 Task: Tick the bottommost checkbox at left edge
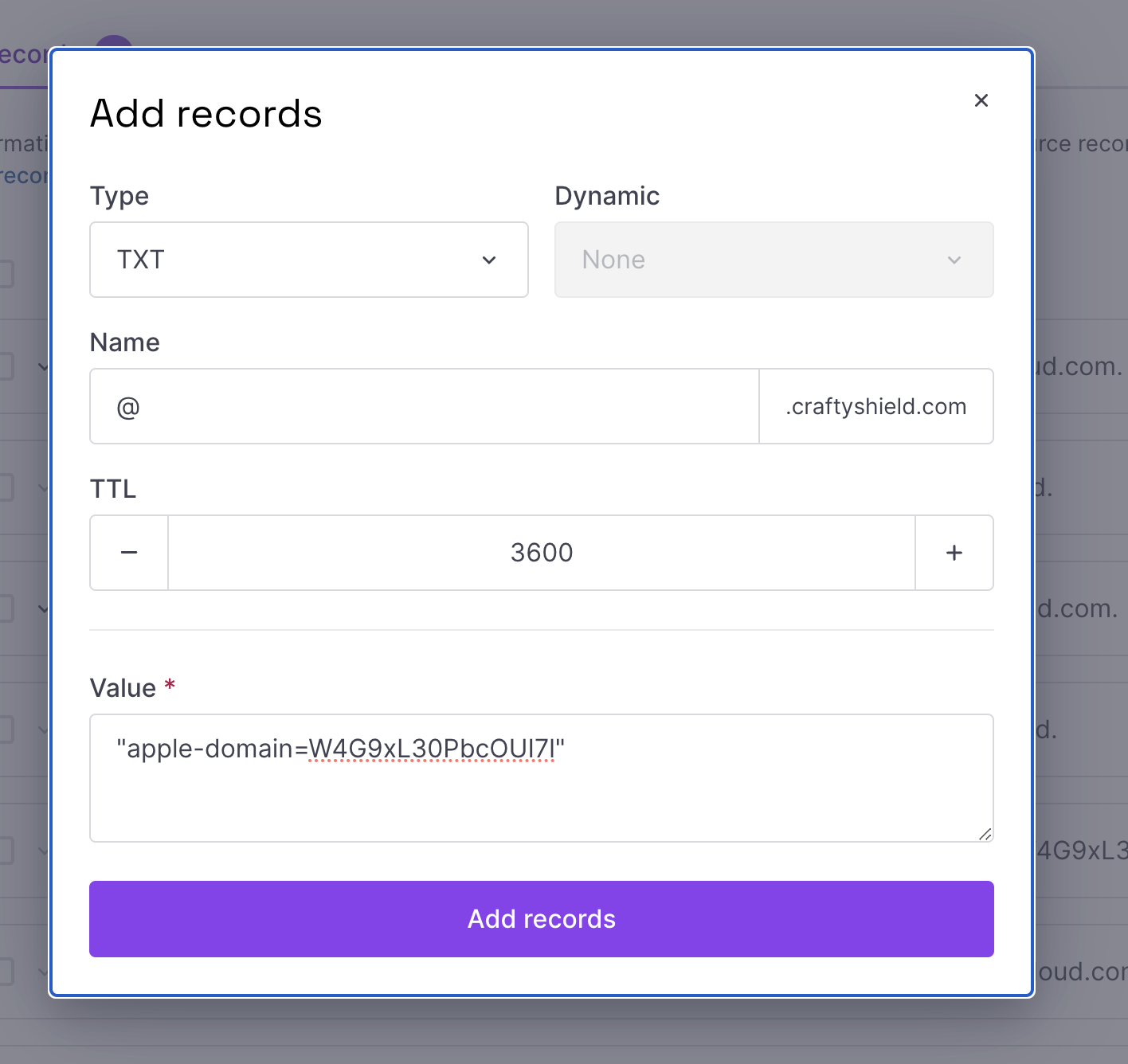(x=5, y=972)
